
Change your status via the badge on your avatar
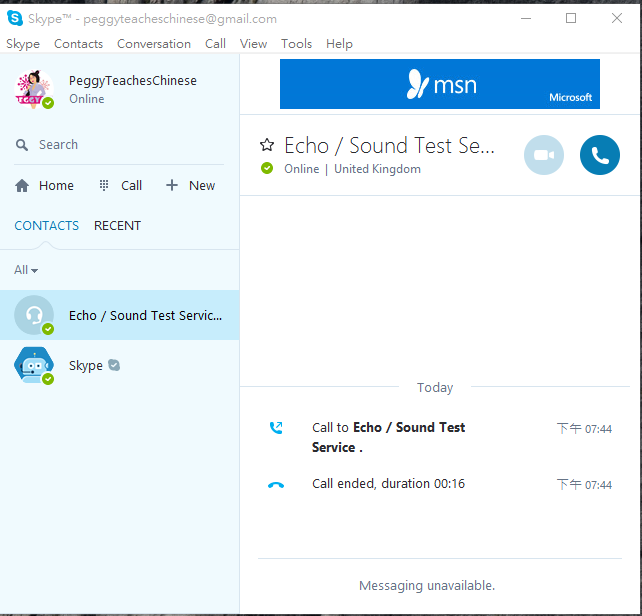[48, 103]
